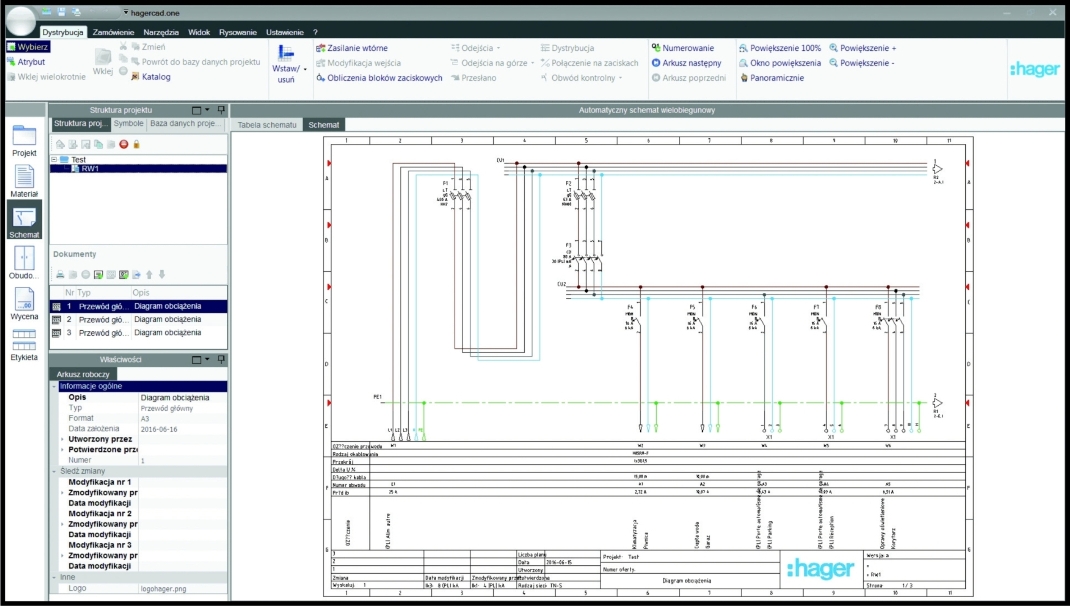Open the Wycena pricing module
This screenshot has width=1070, height=606.
[x=24, y=303]
